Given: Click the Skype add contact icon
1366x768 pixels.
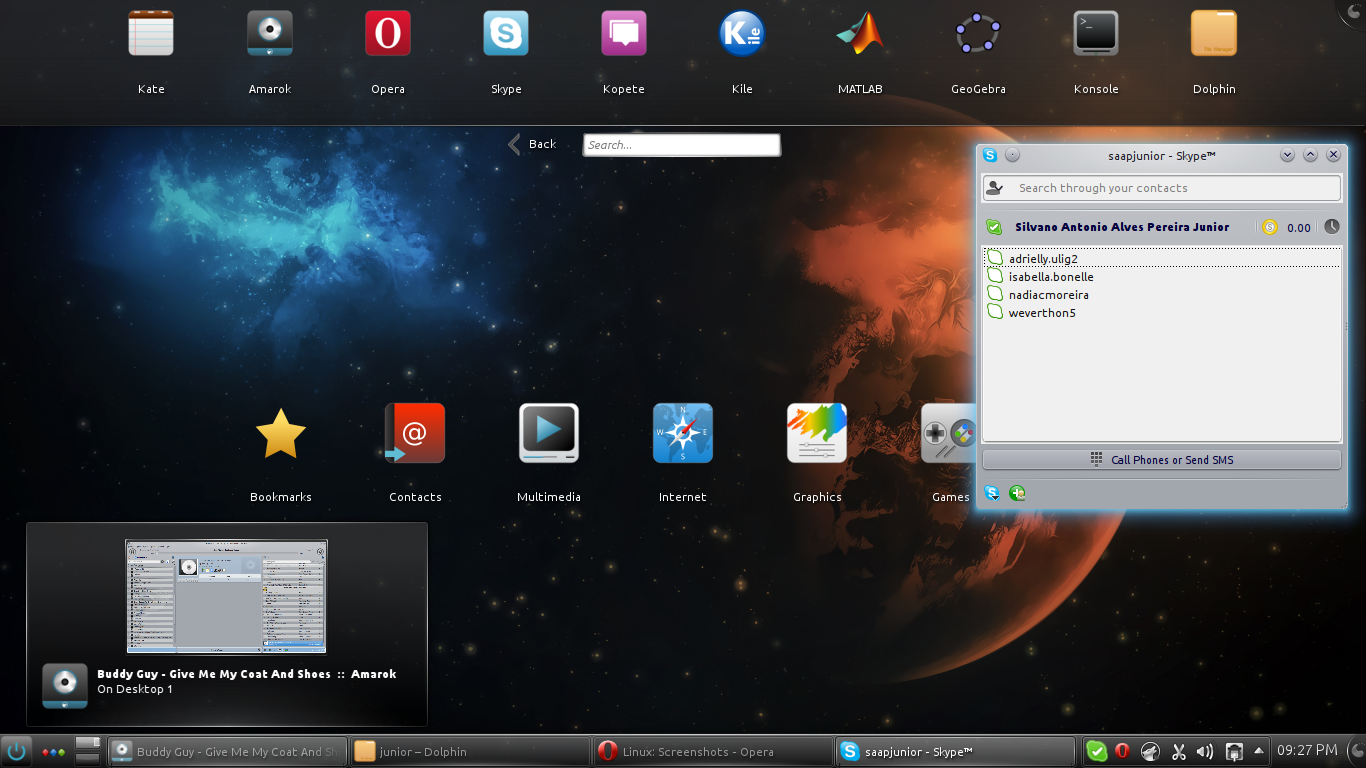Looking at the screenshot, I should (1017, 493).
